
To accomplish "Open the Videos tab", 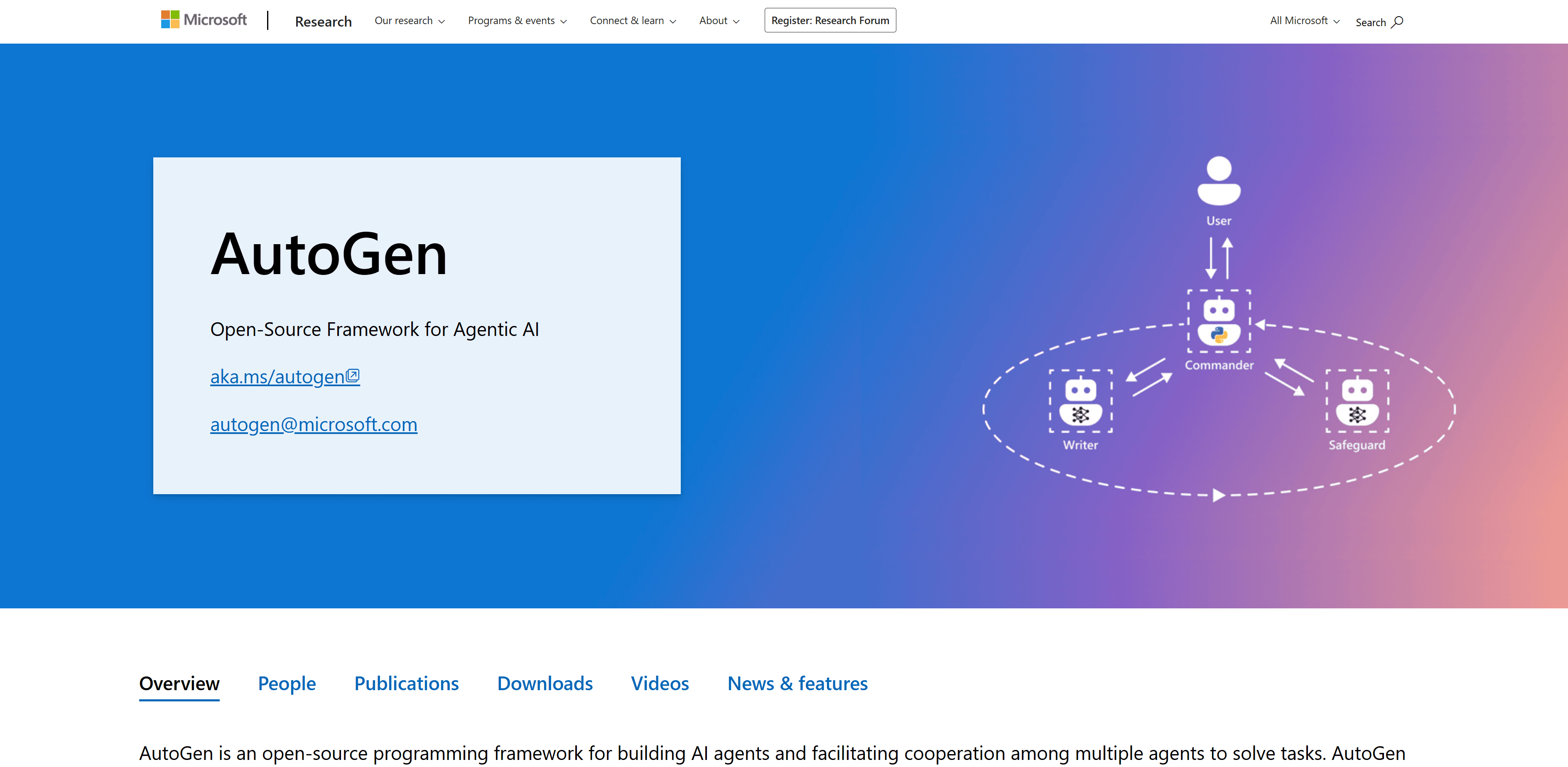I will (x=660, y=684).
